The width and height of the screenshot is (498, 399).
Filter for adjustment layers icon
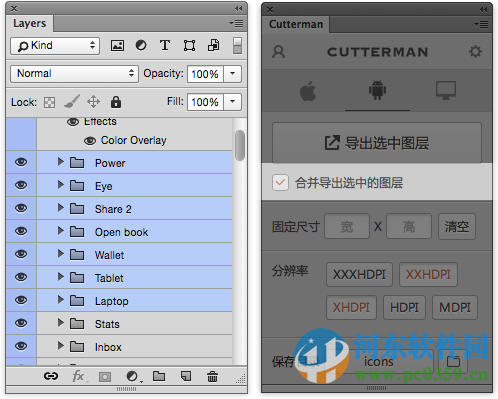click(x=141, y=45)
